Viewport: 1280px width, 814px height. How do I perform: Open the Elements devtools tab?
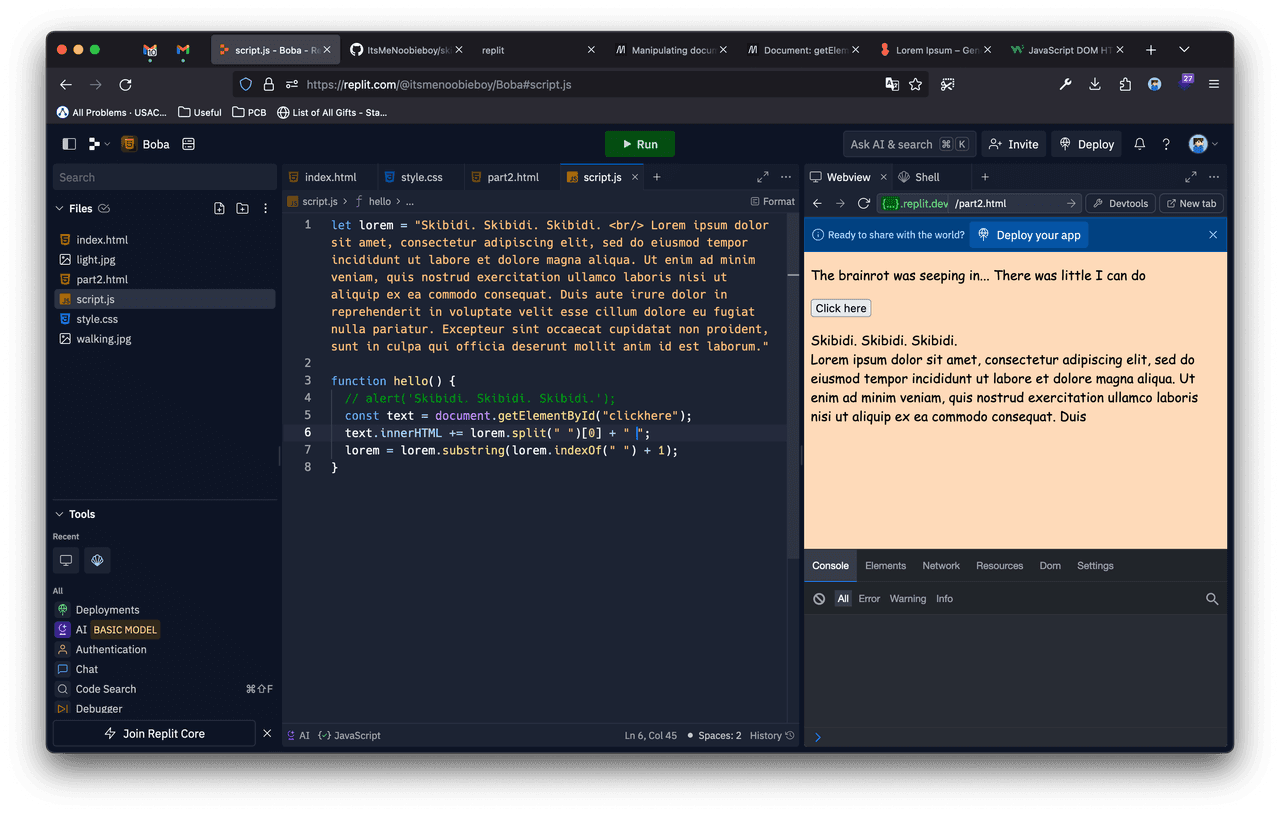[x=885, y=566]
